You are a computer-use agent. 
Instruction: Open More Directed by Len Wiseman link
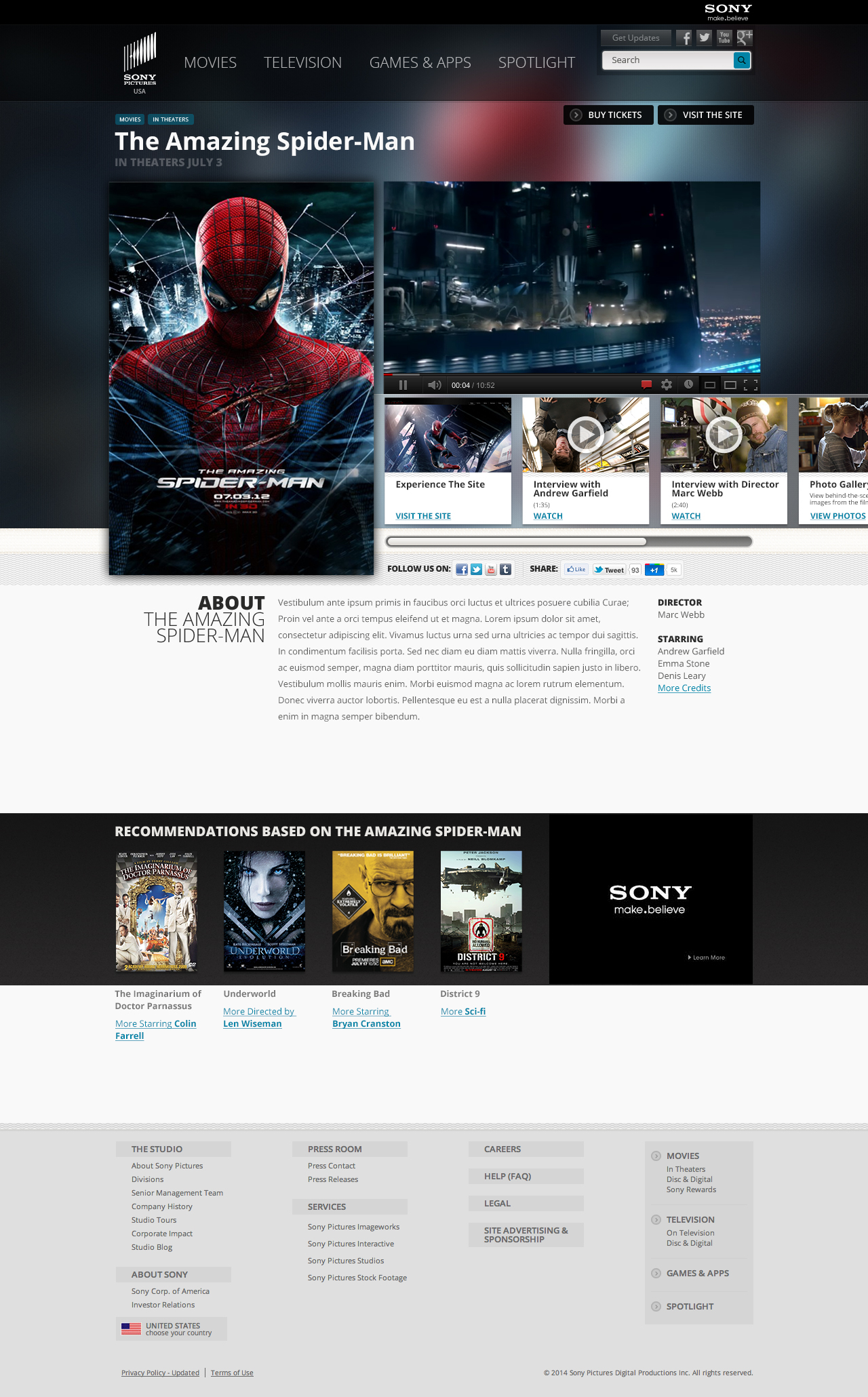point(259,1017)
